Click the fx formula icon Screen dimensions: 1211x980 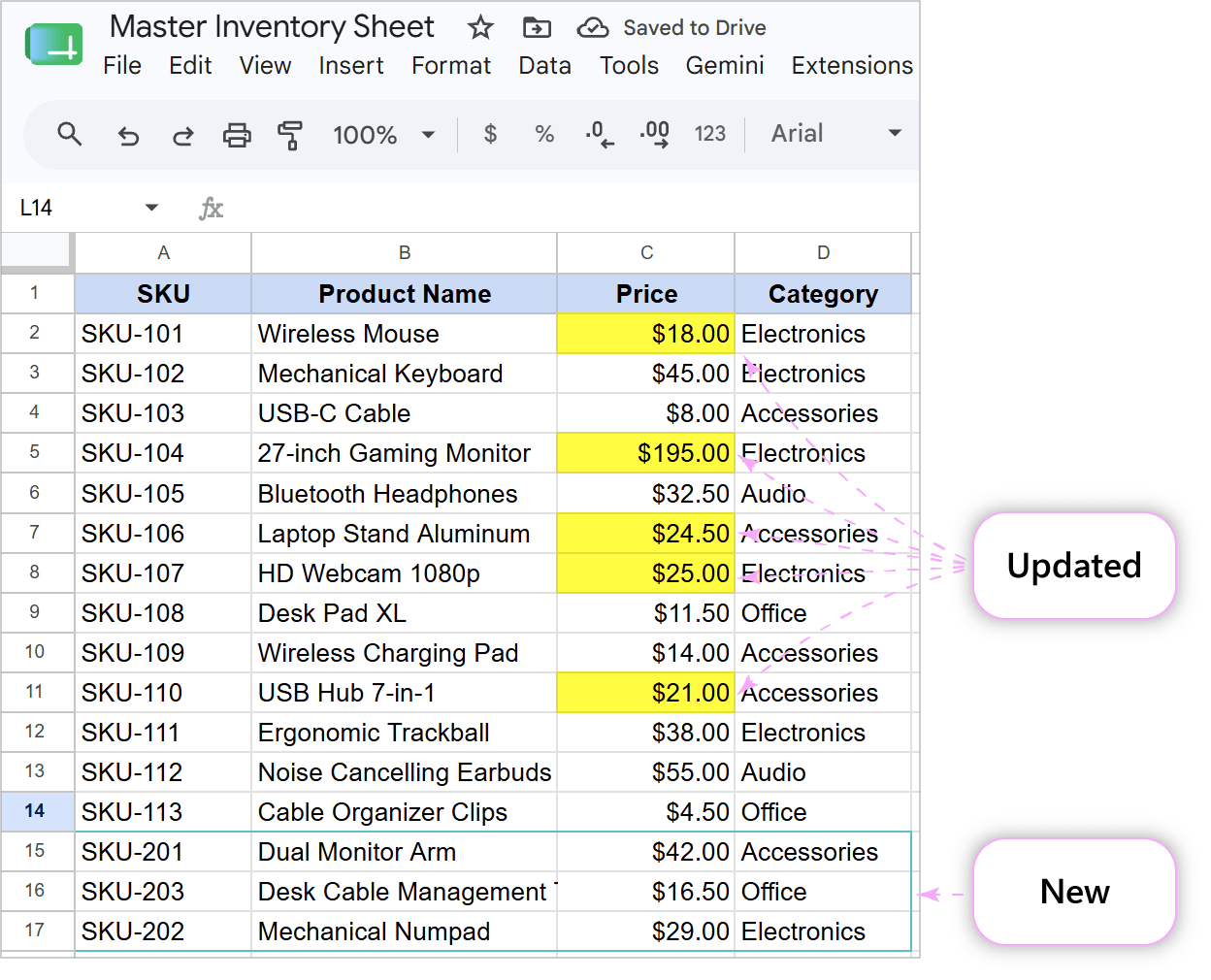point(211,208)
